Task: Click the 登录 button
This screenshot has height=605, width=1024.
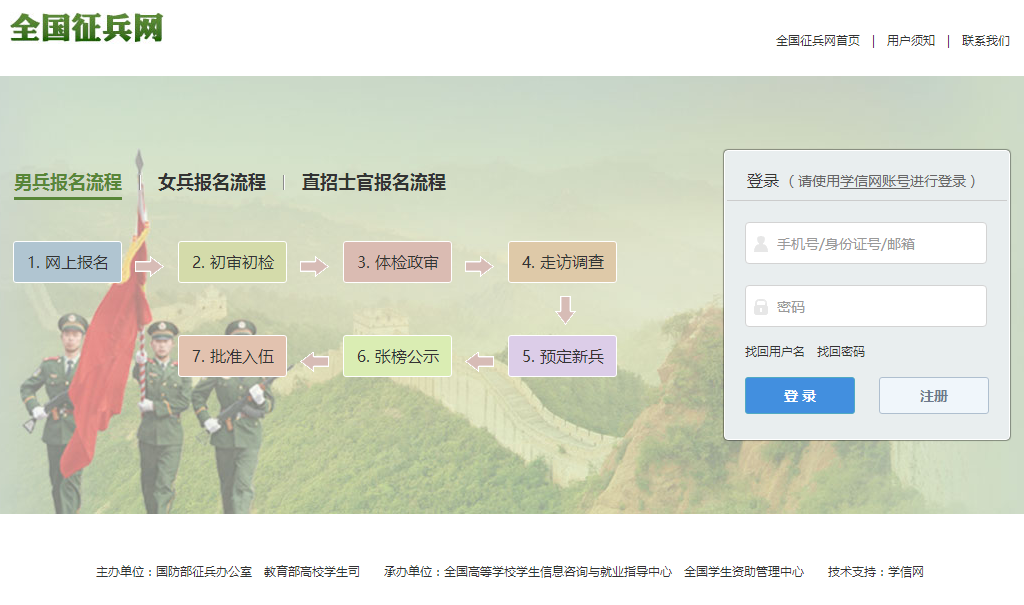Action: pyautogui.click(x=799, y=395)
